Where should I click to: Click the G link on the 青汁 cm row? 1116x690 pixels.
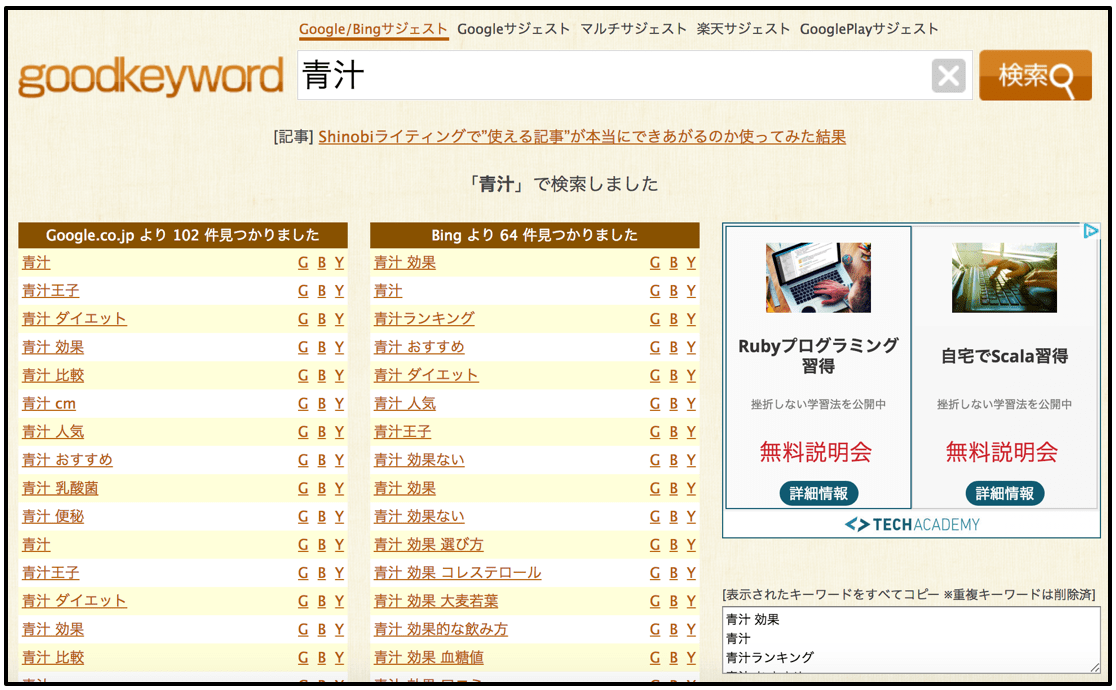[303, 404]
